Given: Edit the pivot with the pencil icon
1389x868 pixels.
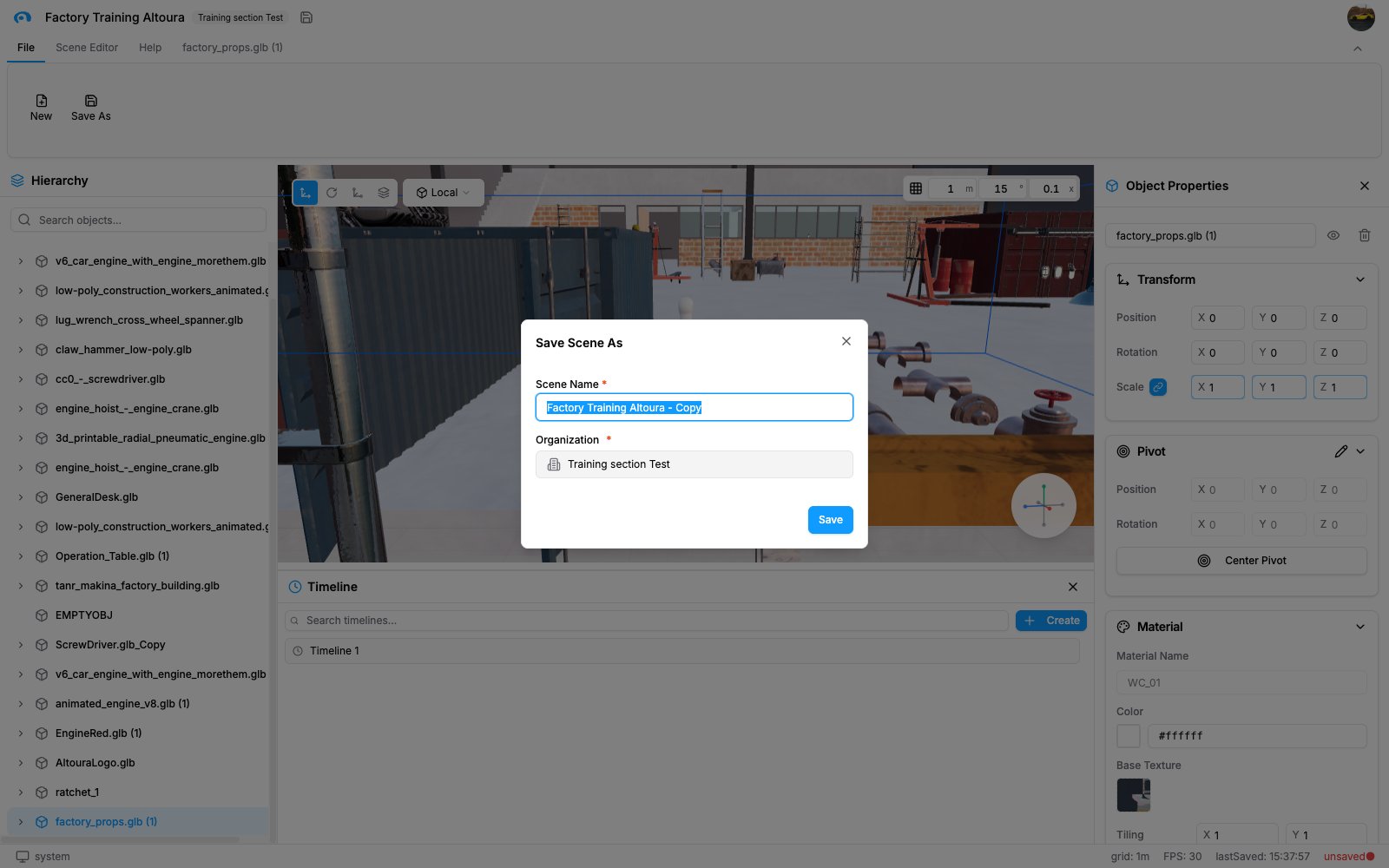Looking at the screenshot, I should [x=1341, y=451].
